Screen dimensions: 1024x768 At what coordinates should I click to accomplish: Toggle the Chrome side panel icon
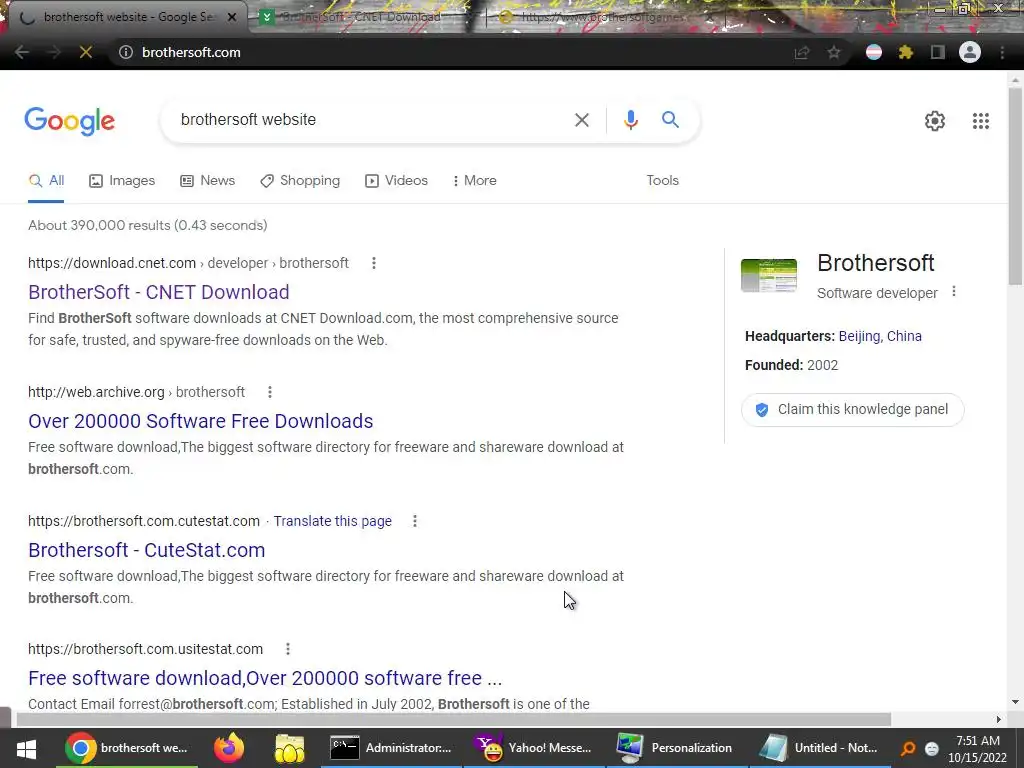(938, 52)
